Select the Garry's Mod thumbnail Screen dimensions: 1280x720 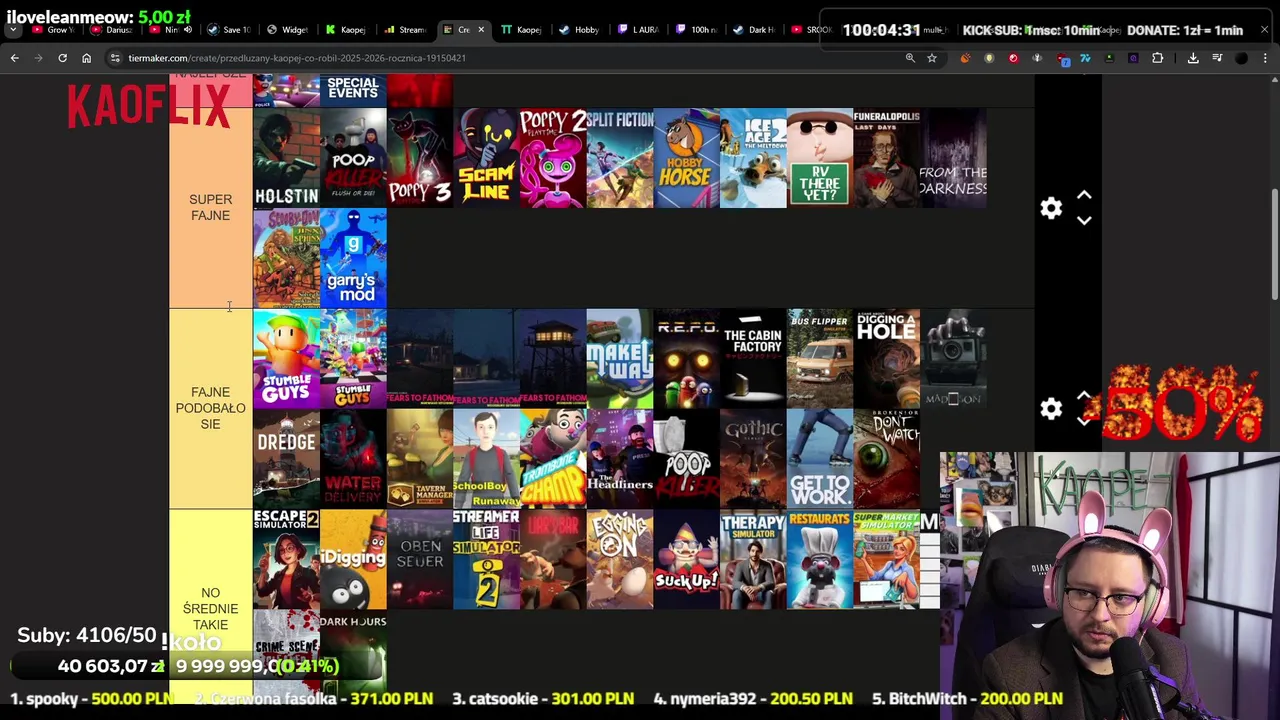pos(353,258)
